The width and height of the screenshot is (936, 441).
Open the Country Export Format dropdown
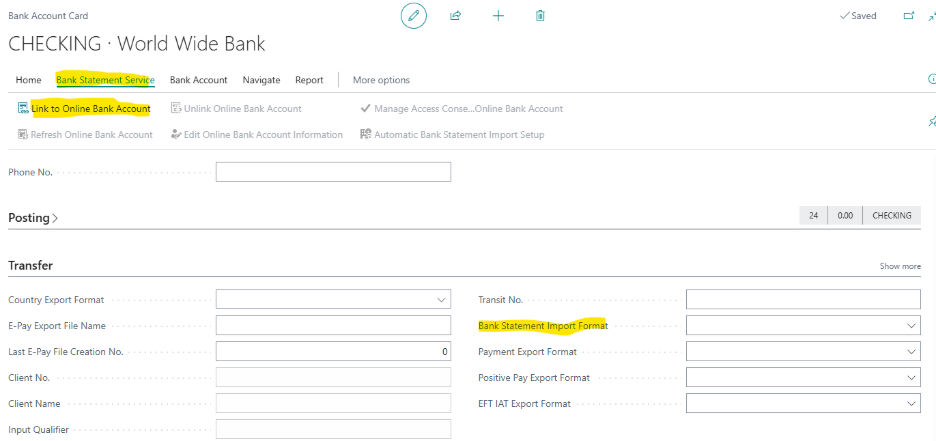pos(442,300)
